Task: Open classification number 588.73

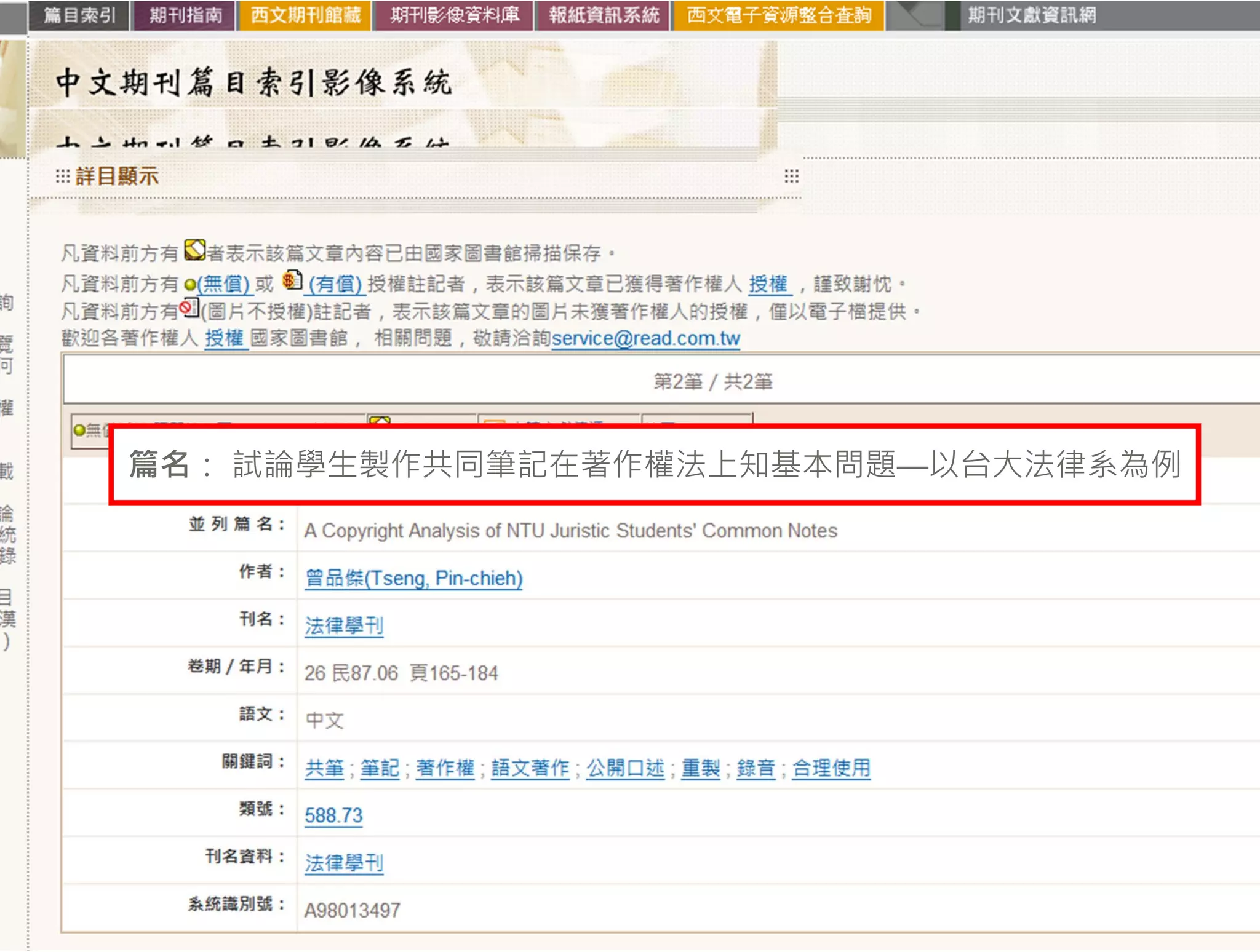Action: (333, 815)
